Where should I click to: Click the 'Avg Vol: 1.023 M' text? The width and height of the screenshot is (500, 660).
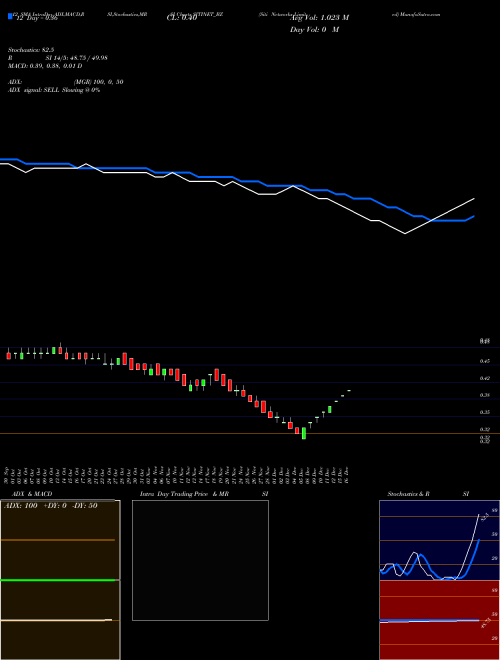(319, 18)
